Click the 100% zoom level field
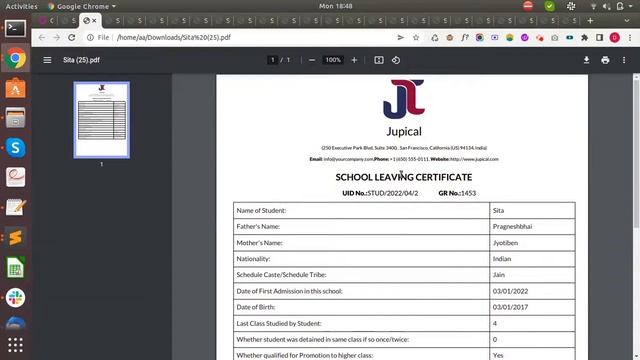The height and width of the screenshot is (360, 640). (x=333, y=60)
